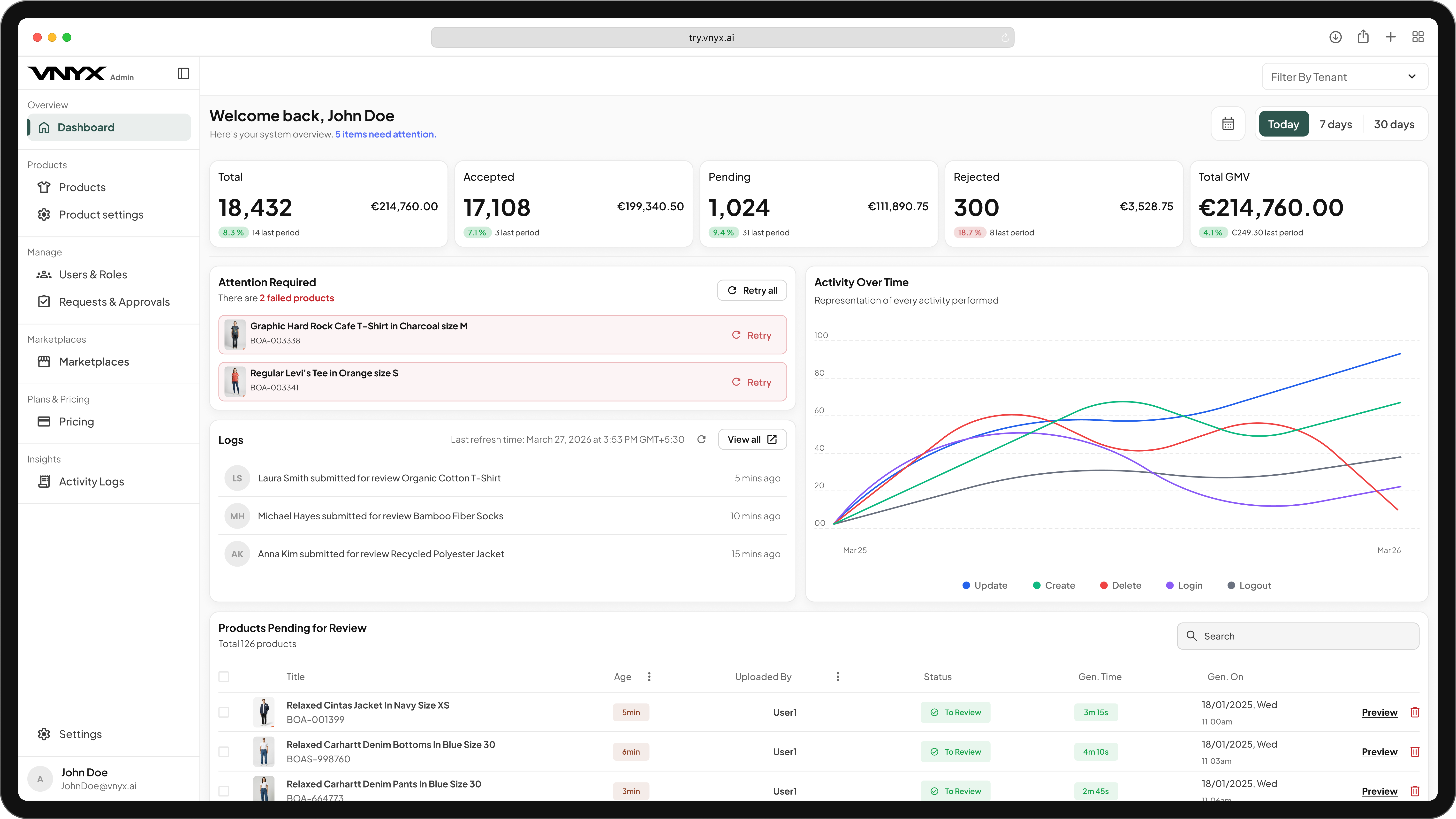Open Settings in the sidebar
Screen dimensions: 1456x819
pyautogui.click(x=109, y=734)
